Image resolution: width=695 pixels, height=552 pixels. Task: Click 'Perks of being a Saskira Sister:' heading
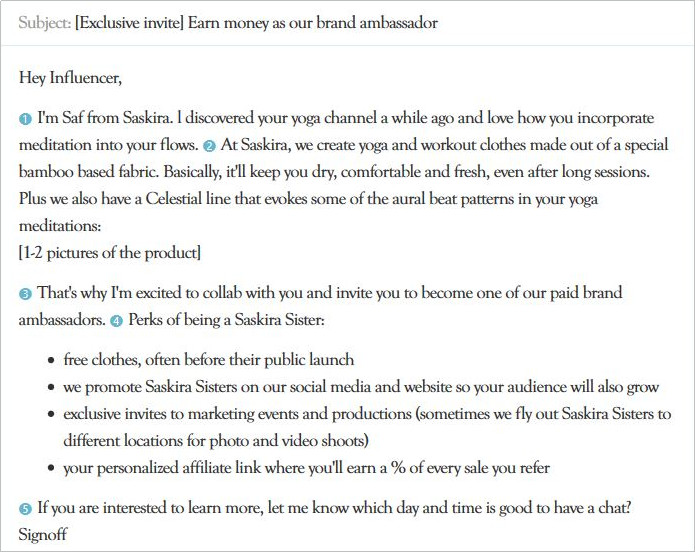[226, 320]
